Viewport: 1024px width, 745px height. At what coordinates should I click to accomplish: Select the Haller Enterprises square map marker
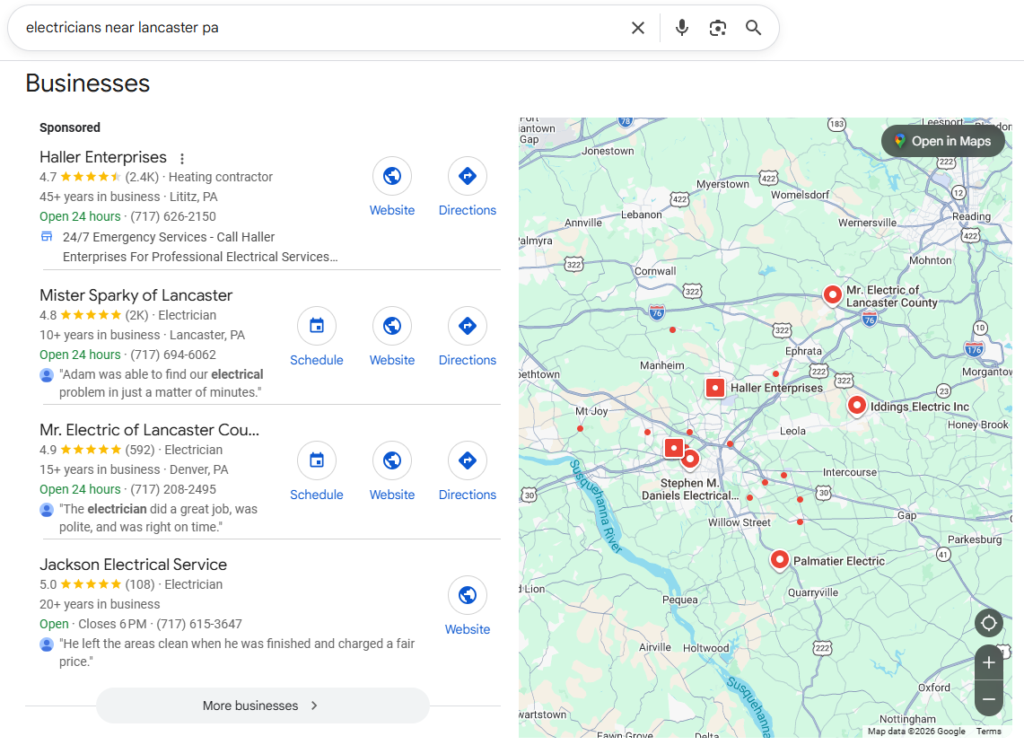point(715,387)
